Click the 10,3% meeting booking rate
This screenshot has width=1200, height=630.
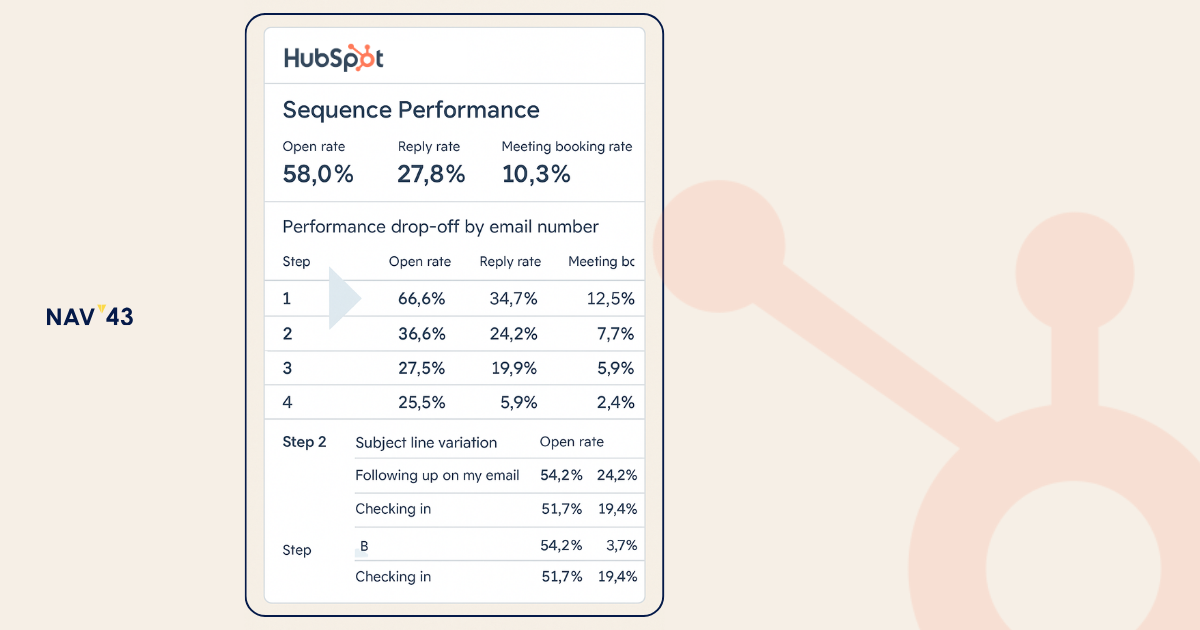[536, 174]
